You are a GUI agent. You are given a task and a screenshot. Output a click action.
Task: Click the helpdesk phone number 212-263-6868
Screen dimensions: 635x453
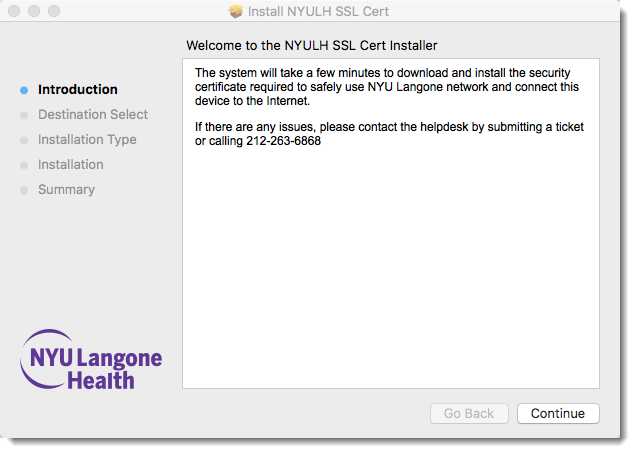[x=283, y=141]
